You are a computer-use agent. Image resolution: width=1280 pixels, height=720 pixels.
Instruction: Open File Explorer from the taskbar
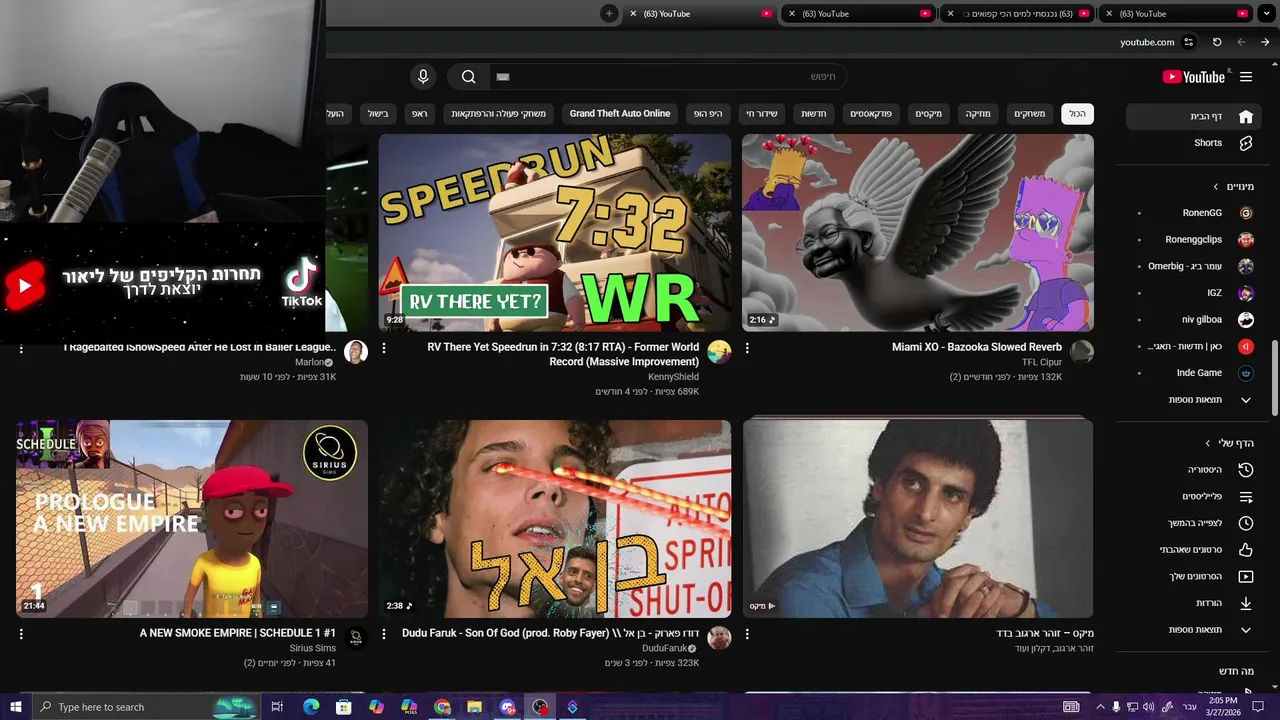[x=475, y=707]
